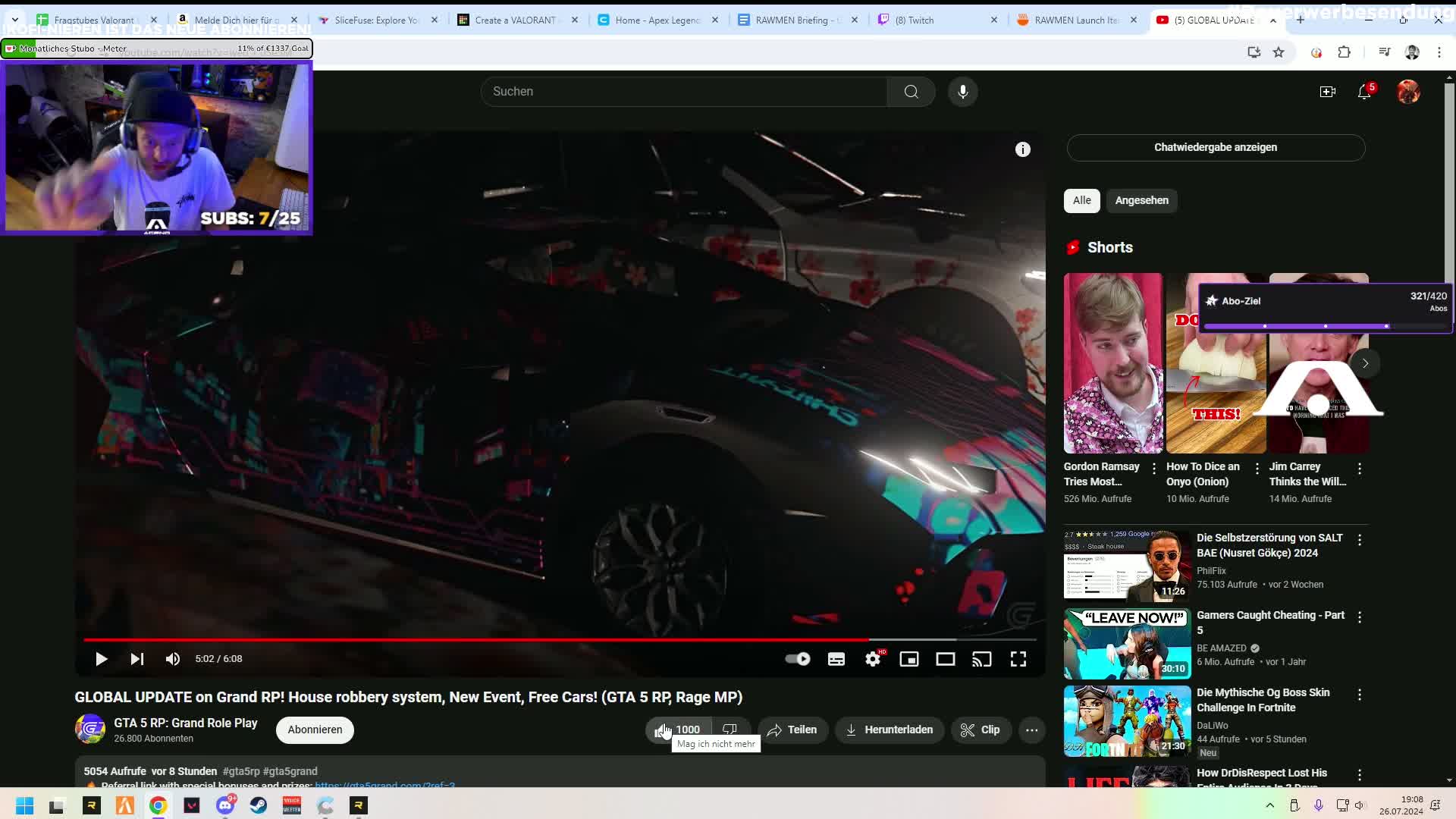Screen dimensions: 1456x819
Task: Click Chrome icon in taskbar
Action: (158, 805)
